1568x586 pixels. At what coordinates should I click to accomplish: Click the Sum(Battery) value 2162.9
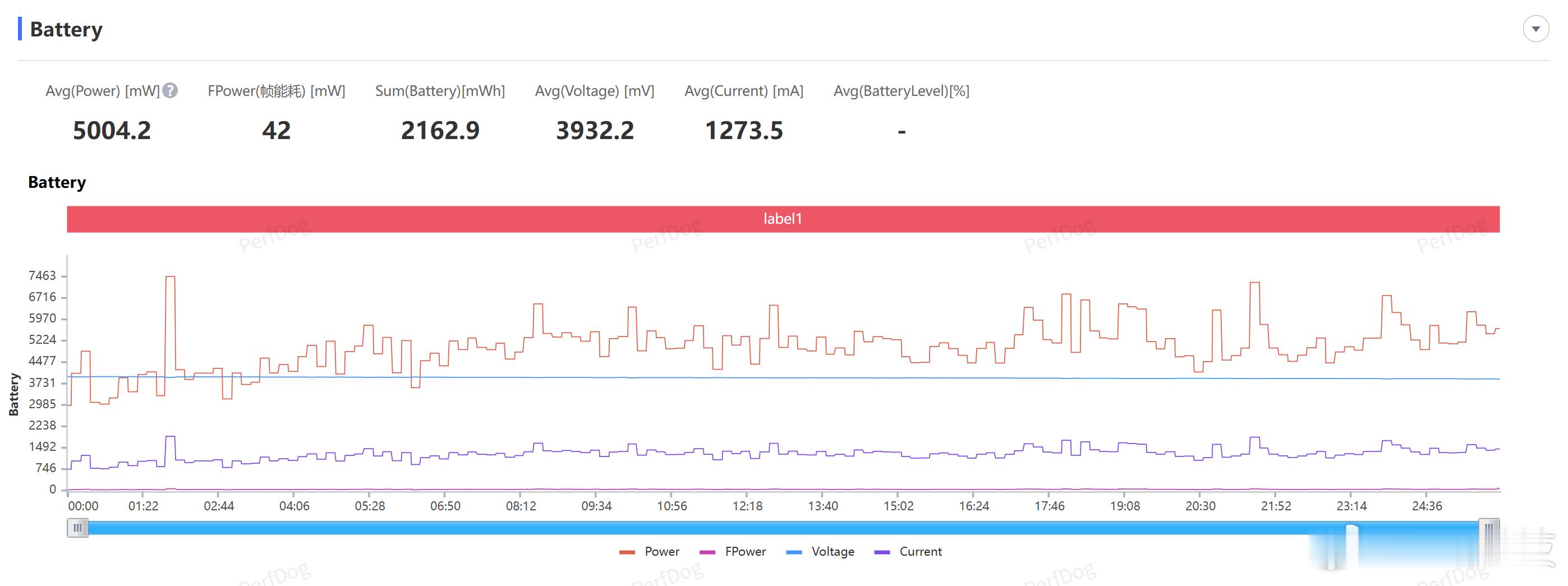tap(440, 130)
